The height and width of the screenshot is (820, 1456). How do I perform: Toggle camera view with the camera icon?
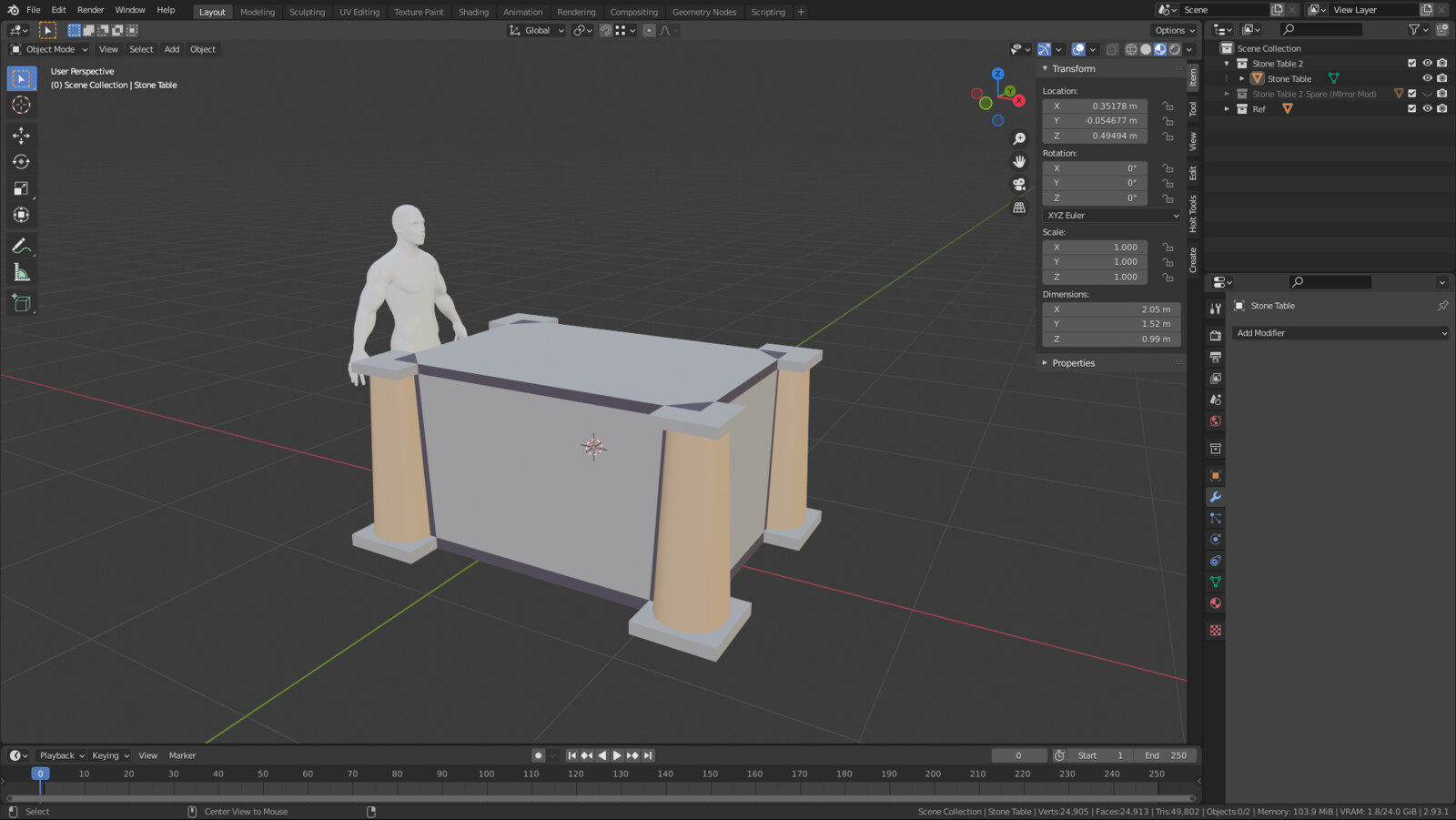point(1019,185)
